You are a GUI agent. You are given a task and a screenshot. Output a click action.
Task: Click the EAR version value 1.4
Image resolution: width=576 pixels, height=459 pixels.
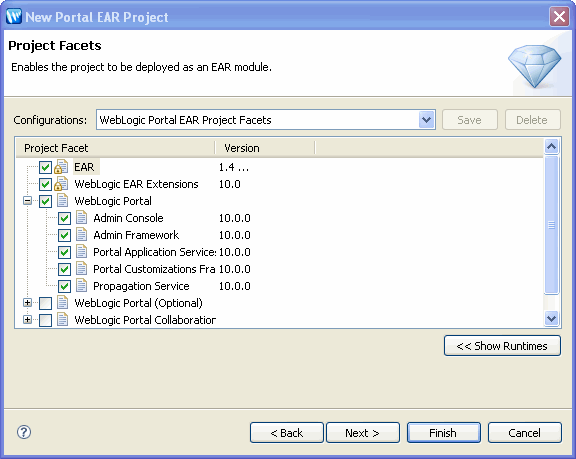(x=234, y=167)
